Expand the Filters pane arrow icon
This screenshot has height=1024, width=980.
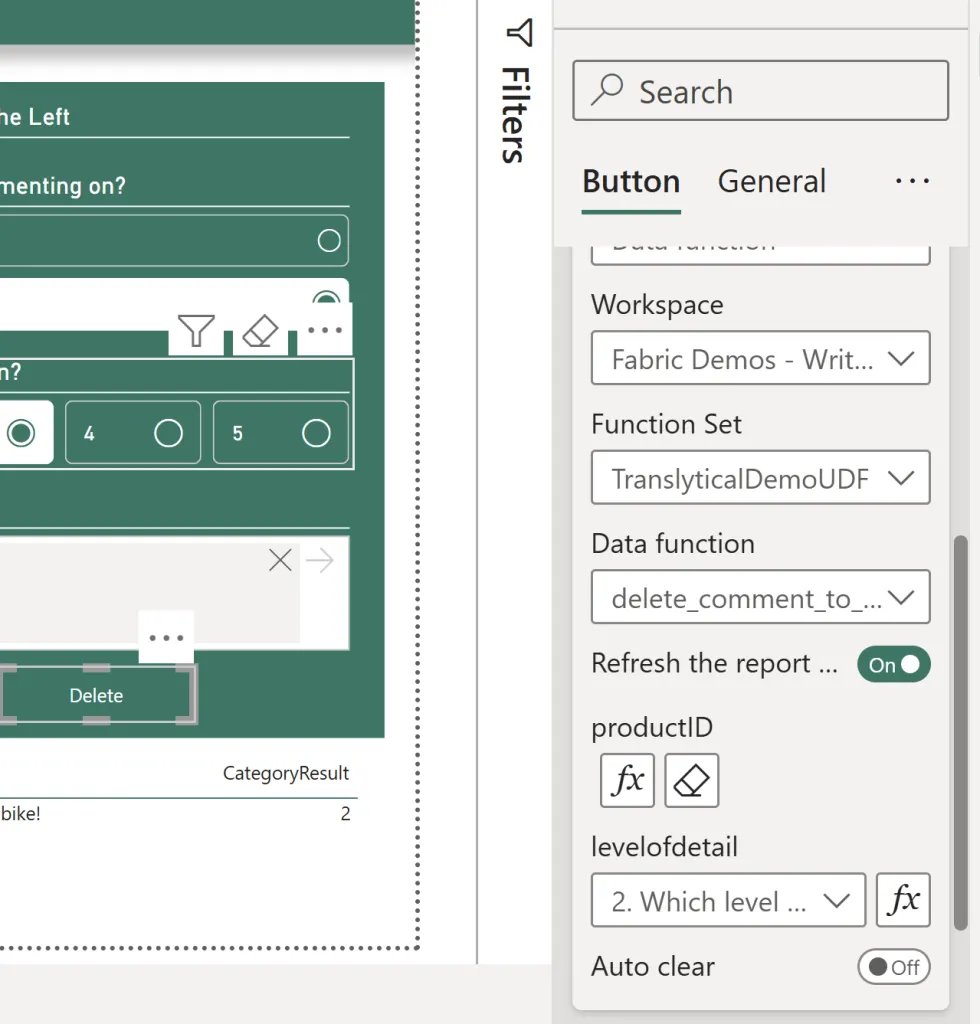coord(520,33)
